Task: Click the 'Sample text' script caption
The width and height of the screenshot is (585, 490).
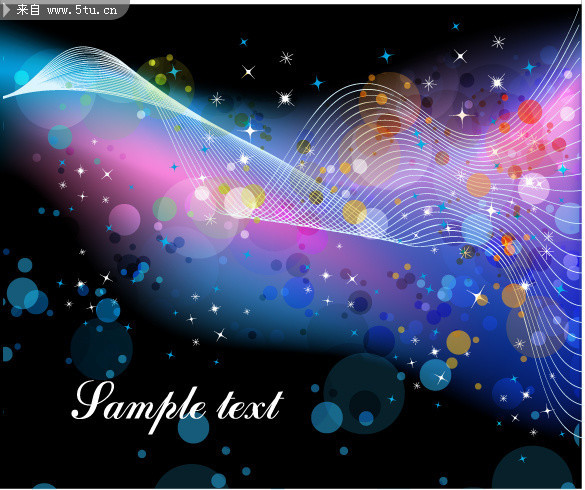Action: [177, 407]
